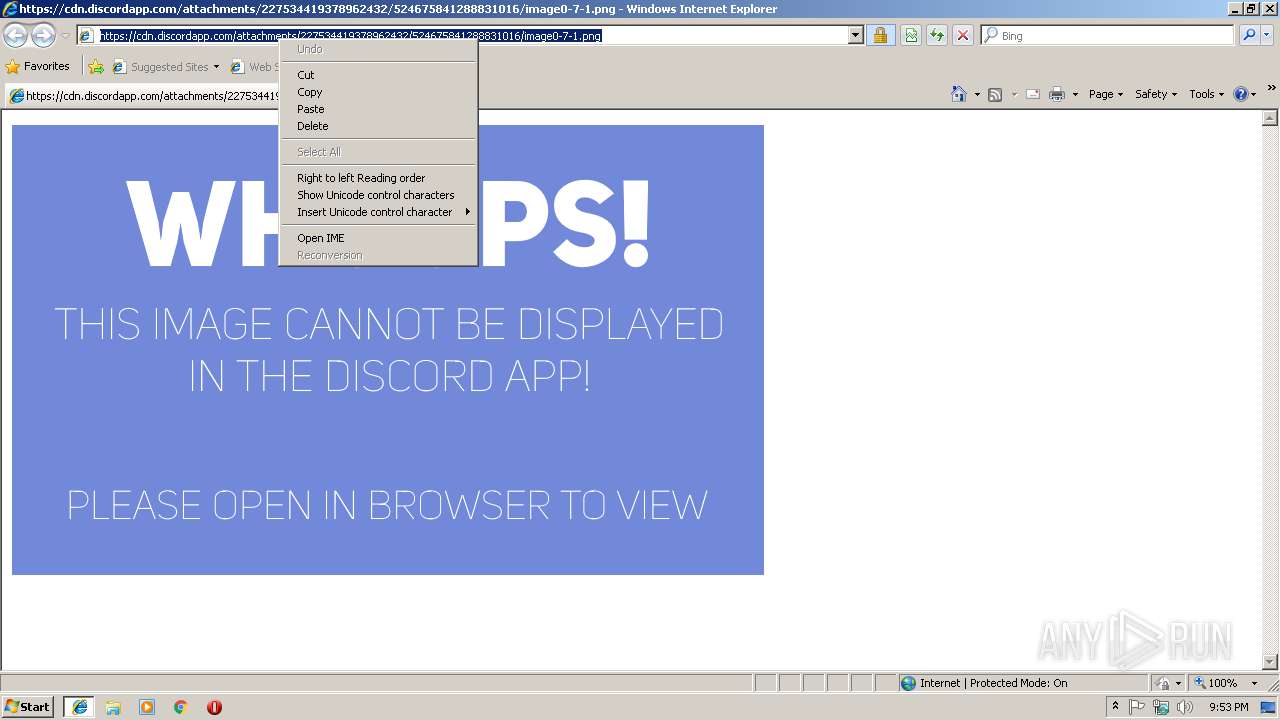The height and width of the screenshot is (720, 1280).
Task: Choose Delete in the context menu
Action: click(x=378, y=126)
